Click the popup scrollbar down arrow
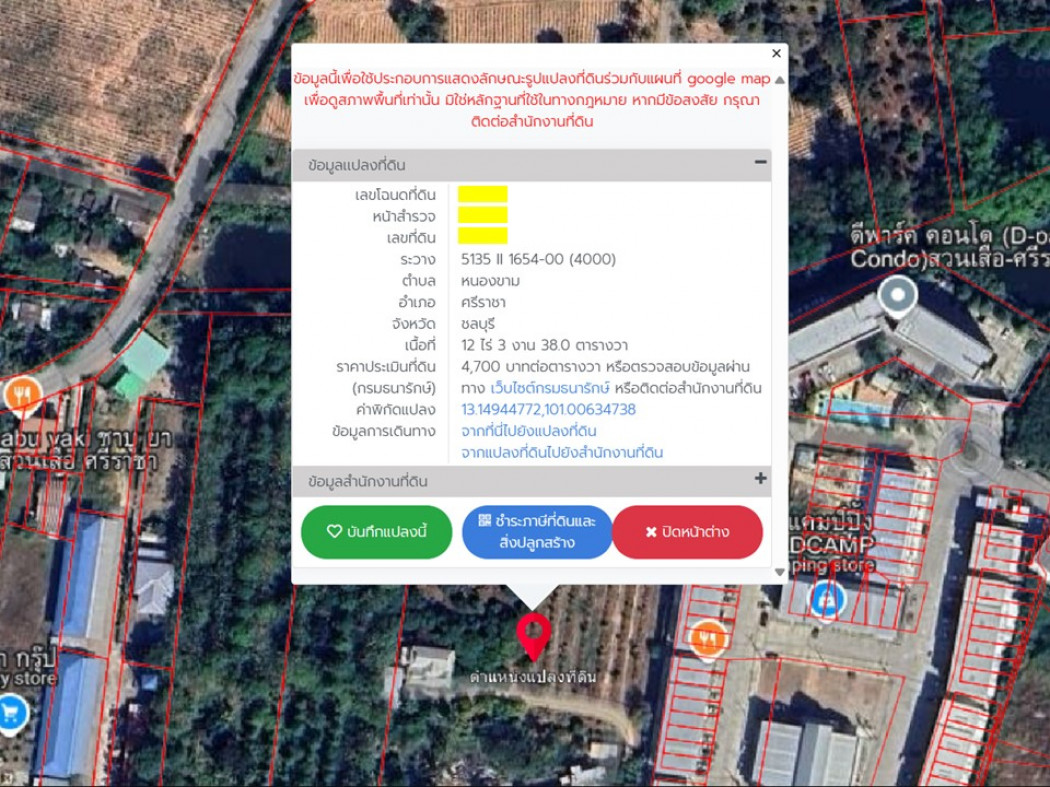The height and width of the screenshot is (787, 1050). pyautogui.click(x=780, y=573)
